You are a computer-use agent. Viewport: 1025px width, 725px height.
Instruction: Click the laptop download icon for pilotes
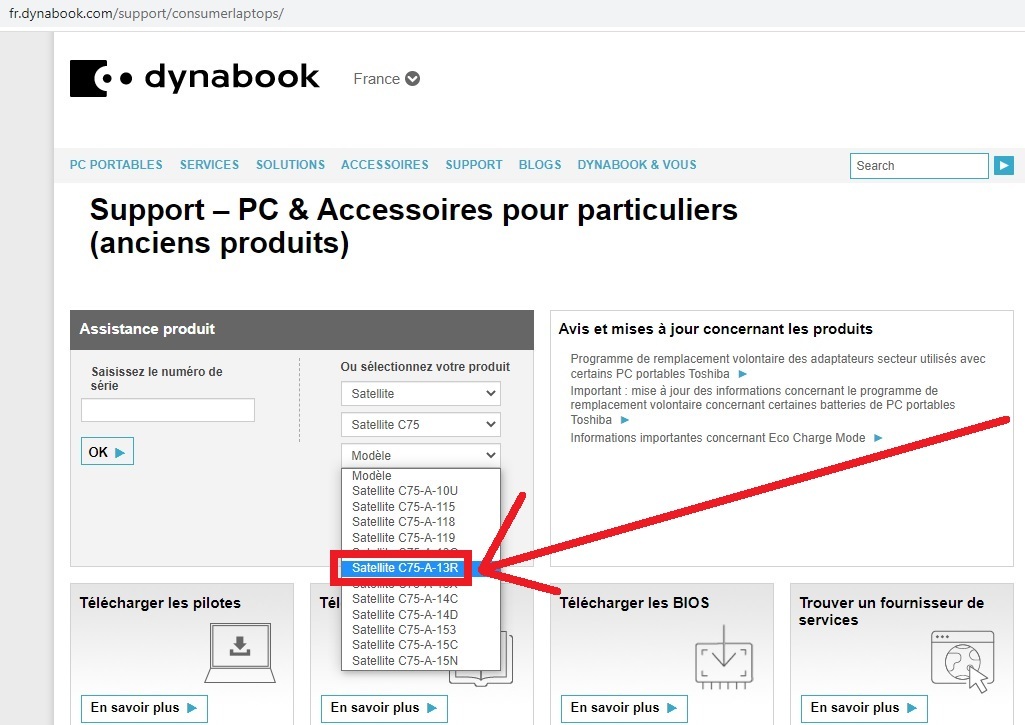(x=240, y=652)
